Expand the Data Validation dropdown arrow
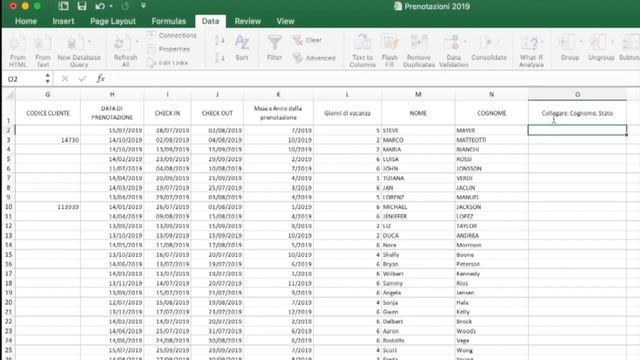This screenshot has height=360, width=640. tap(465, 42)
